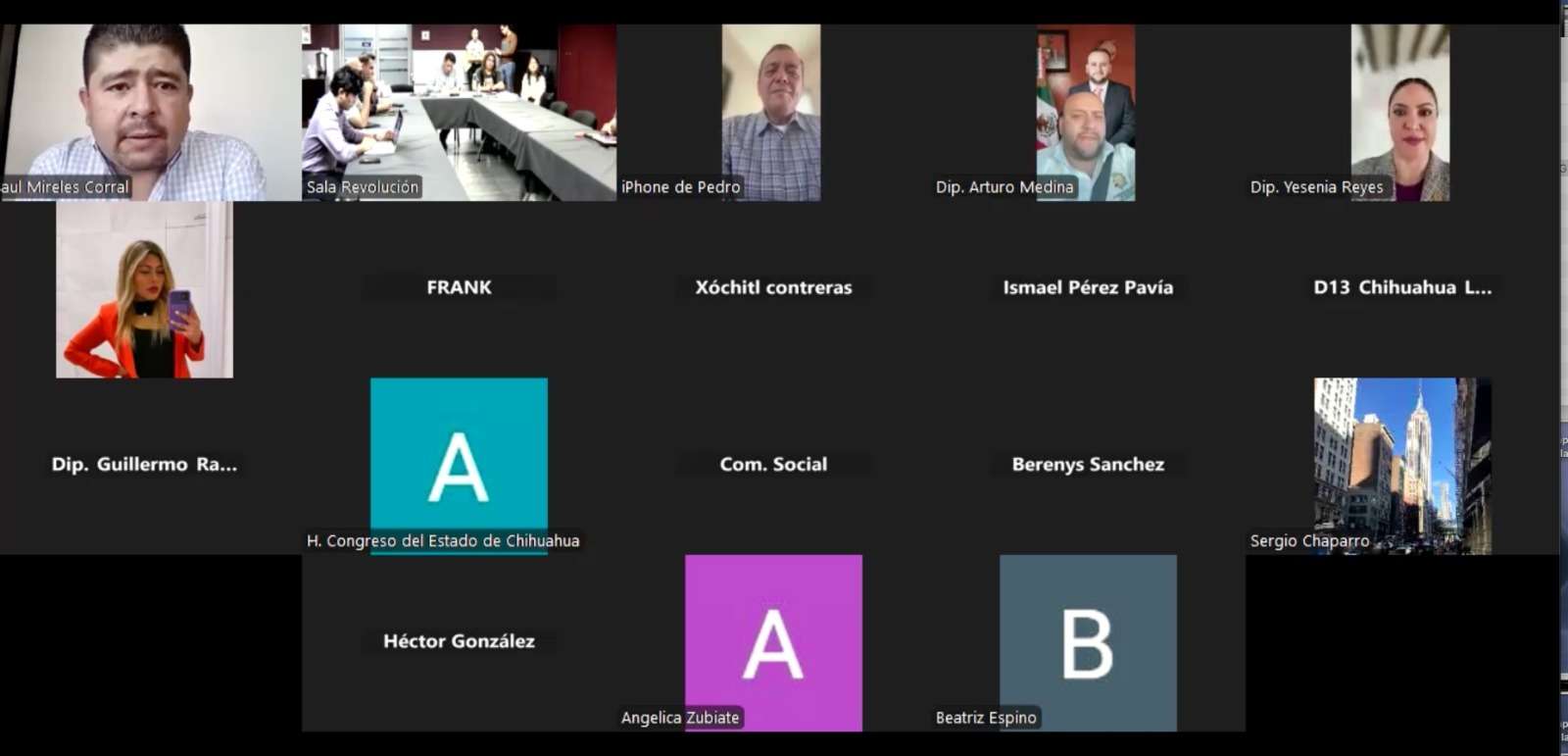The width and height of the screenshot is (1568, 756).
Task: Click the Dip. Guillermo Ra... participant tile
Action: coord(145,465)
